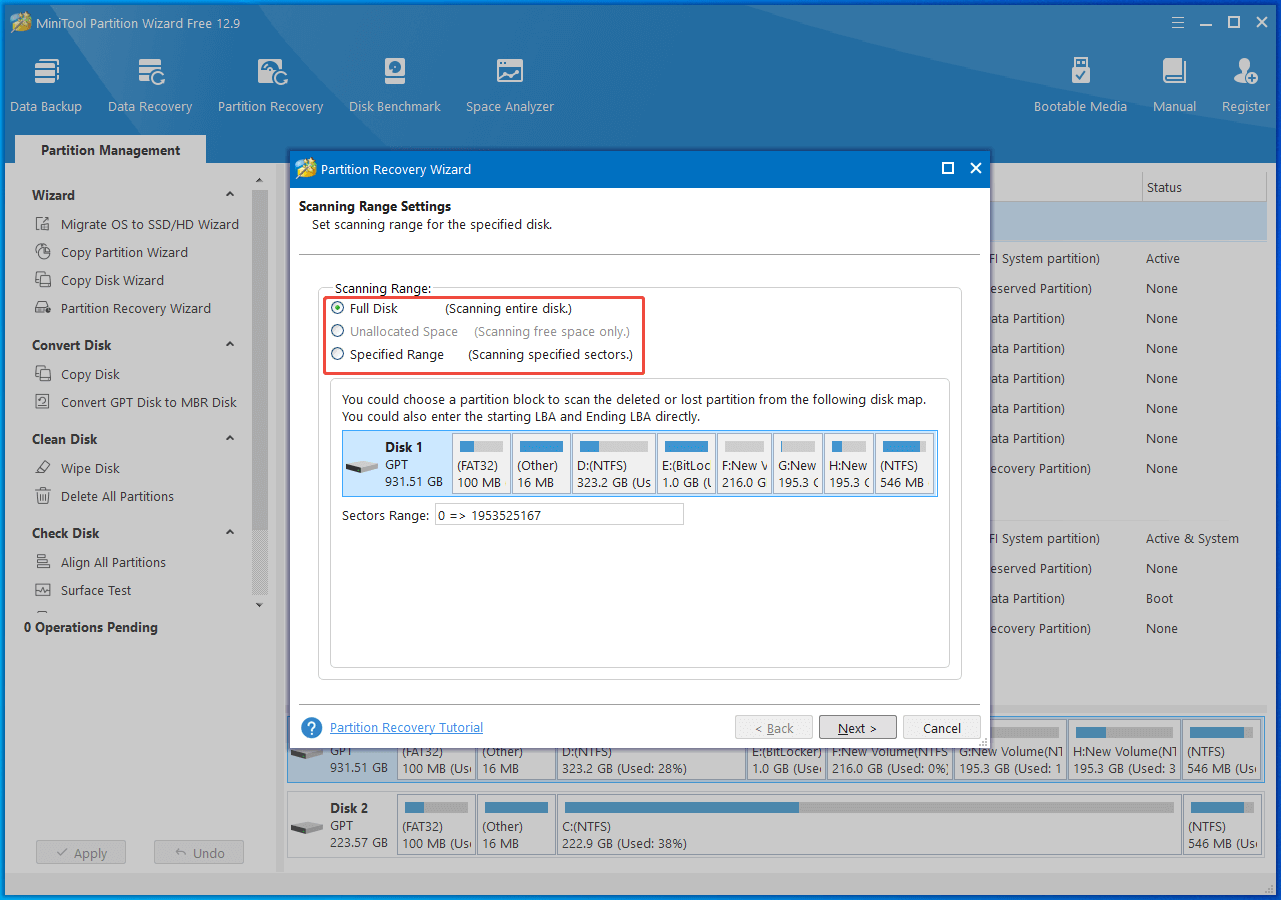
Task: Create Bootable Media
Action: point(1080,85)
